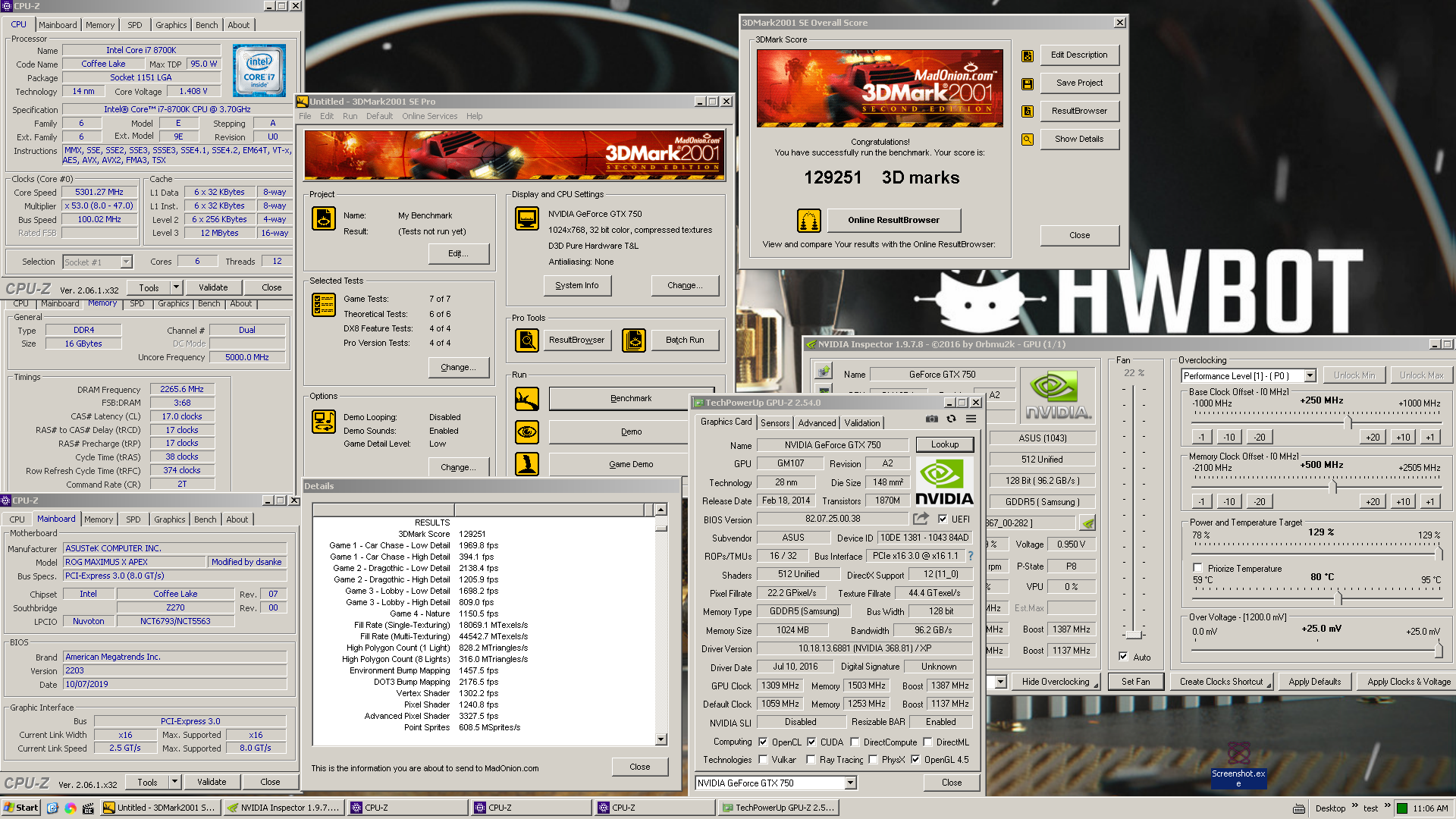Toggle the Vulkan checkbox
1456x819 pixels.
coord(764,760)
